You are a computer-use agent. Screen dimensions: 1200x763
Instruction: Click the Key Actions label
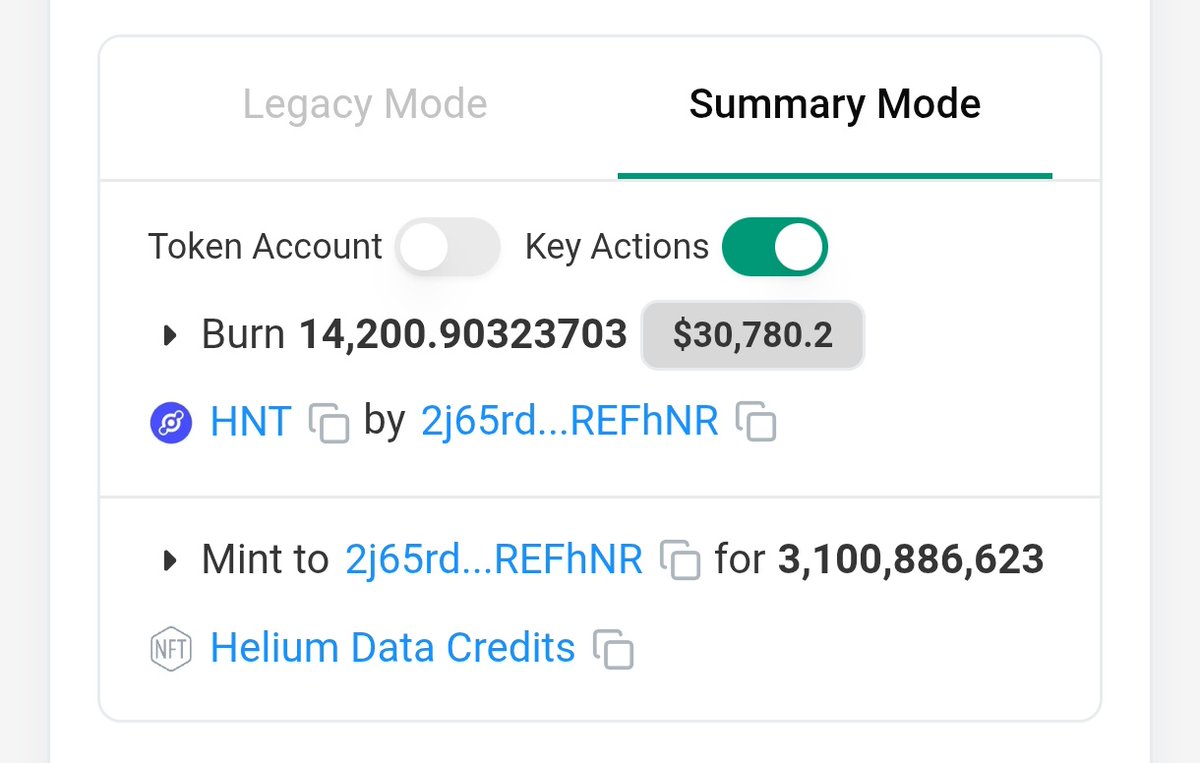point(617,246)
